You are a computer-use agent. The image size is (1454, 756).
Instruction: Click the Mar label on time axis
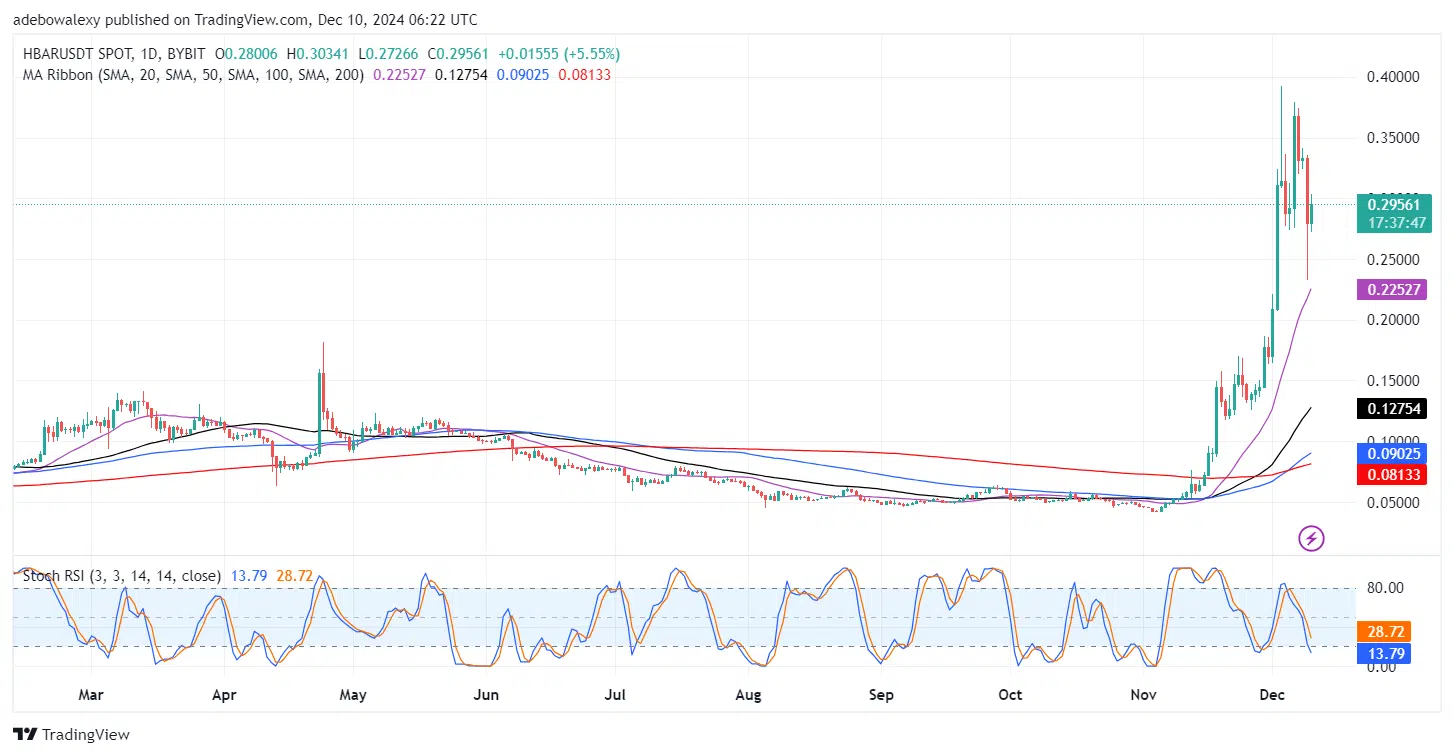(90, 694)
